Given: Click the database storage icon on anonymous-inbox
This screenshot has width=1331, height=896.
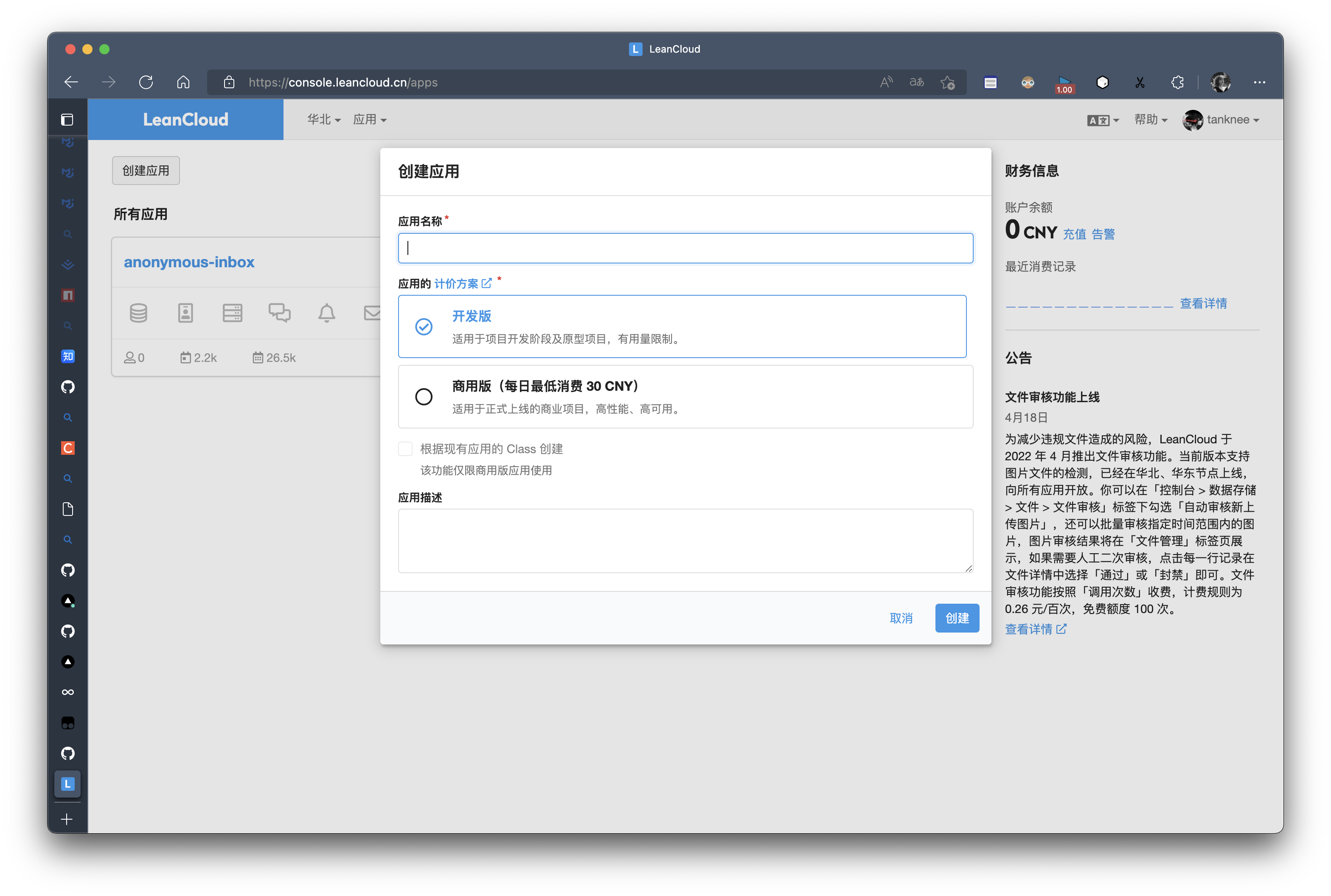Looking at the screenshot, I should pos(138,313).
